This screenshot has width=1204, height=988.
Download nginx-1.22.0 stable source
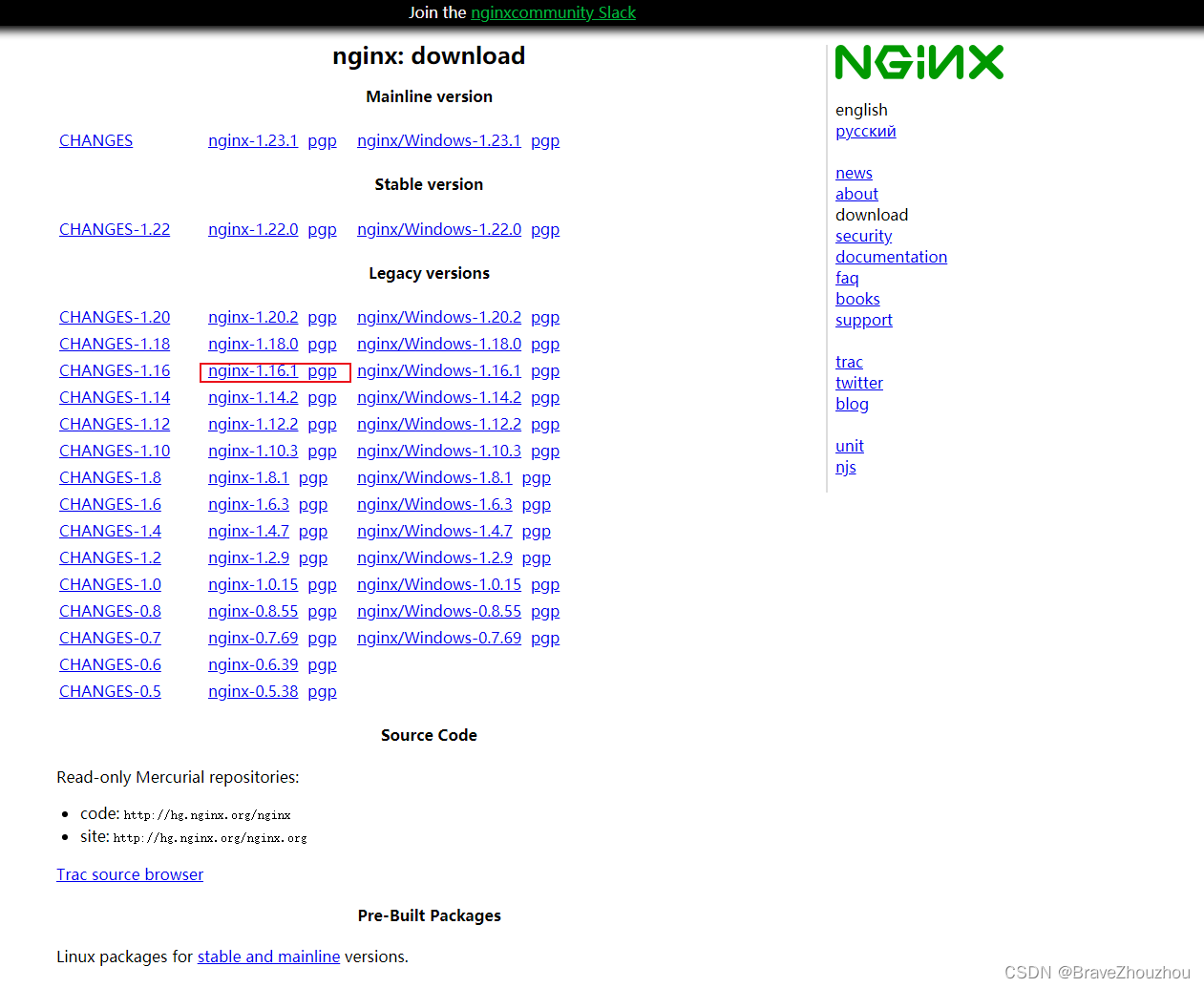[x=253, y=229]
